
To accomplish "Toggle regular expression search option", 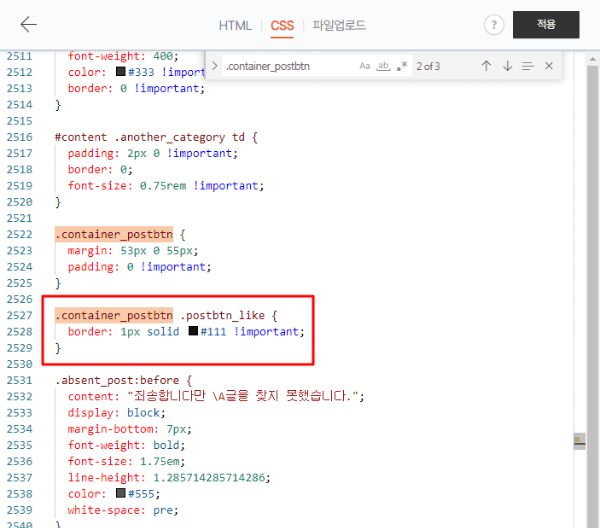I will click(402, 66).
